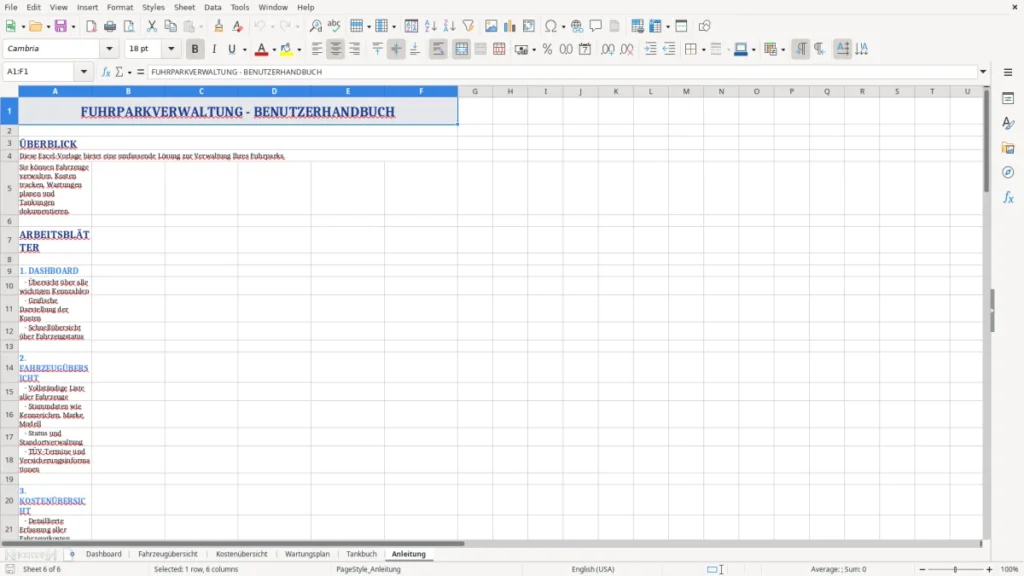Image resolution: width=1024 pixels, height=576 pixels.
Task: Click the Print icon in toolbar
Action: tap(110, 26)
